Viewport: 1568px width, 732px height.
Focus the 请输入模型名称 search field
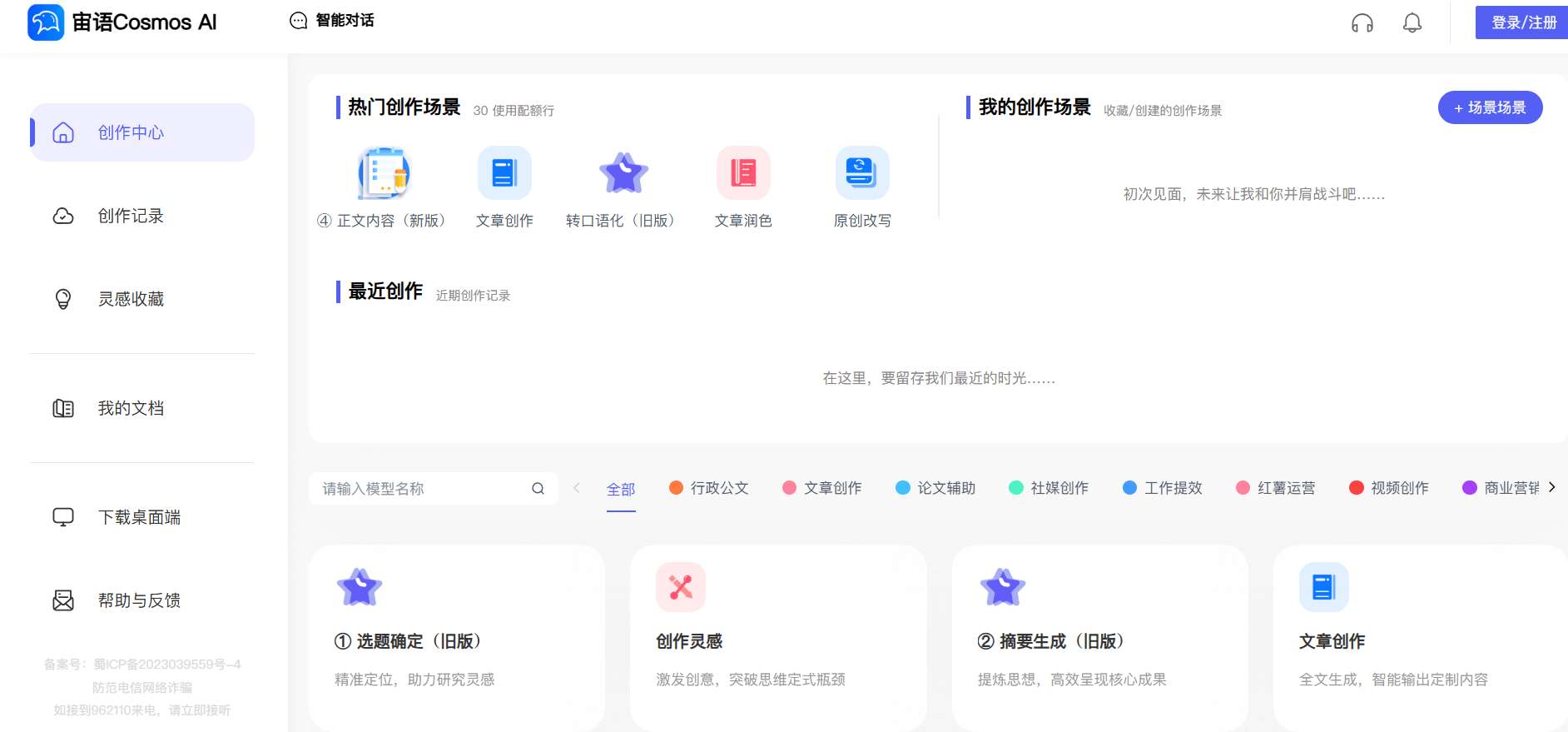coord(420,489)
